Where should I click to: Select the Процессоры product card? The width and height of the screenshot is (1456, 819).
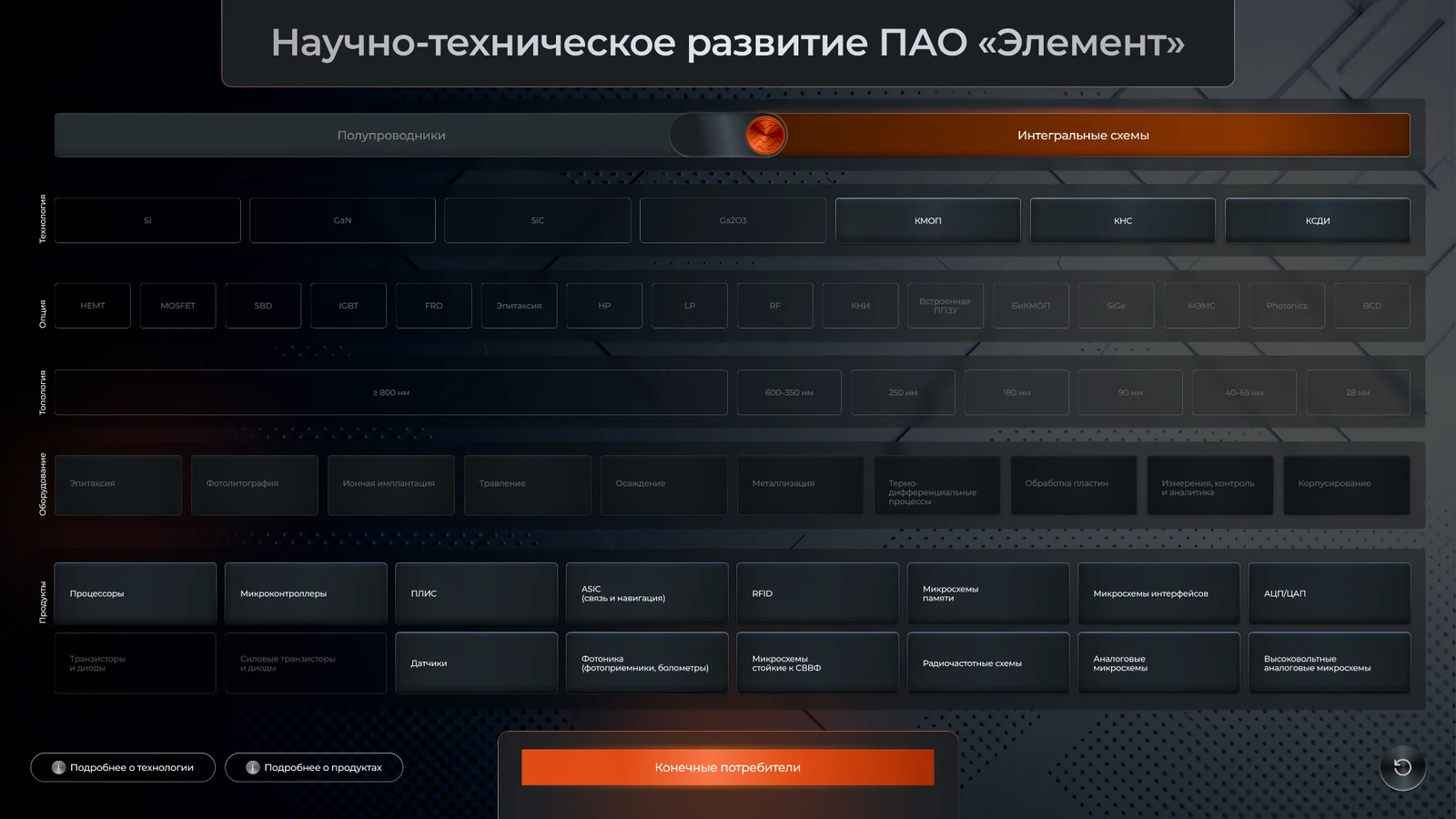point(136,593)
